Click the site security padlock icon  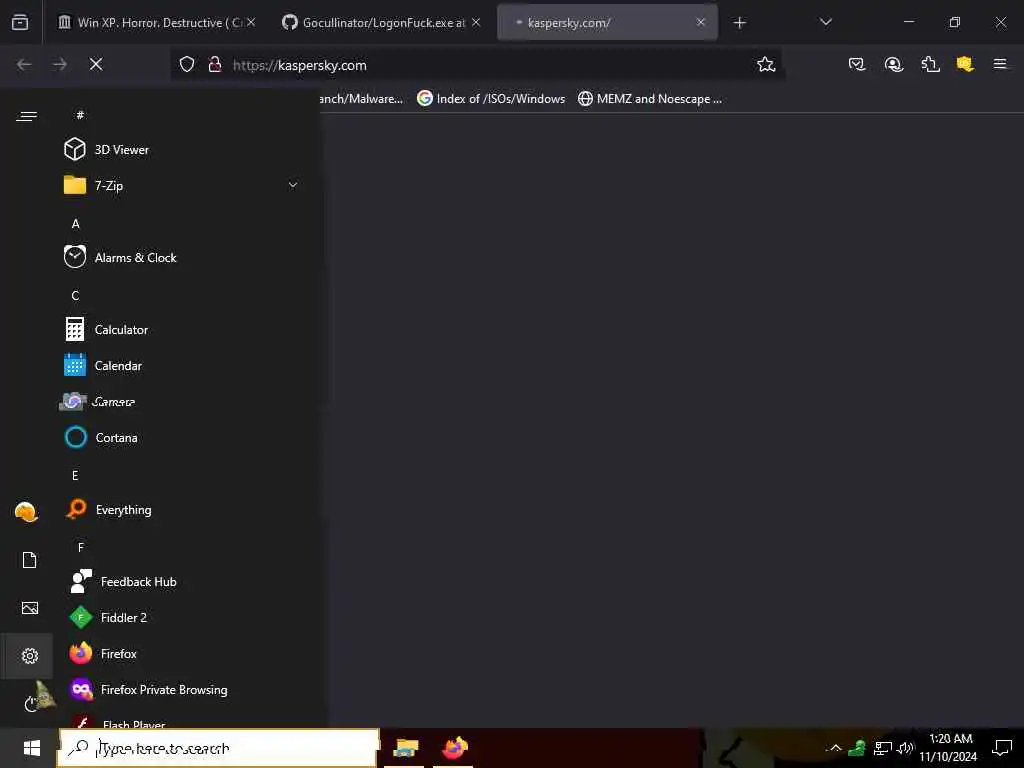pyautogui.click(x=215, y=64)
